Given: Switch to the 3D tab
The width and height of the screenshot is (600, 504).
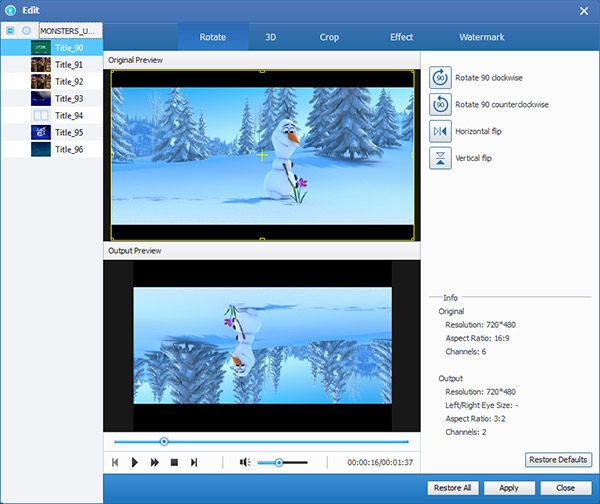Looking at the screenshot, I should (271, 37).
